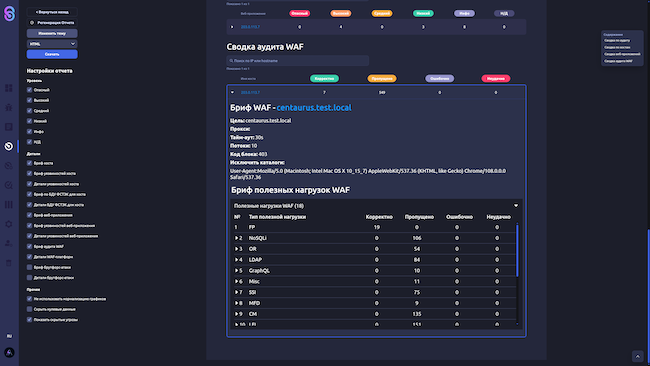Enable the 'Детали брутфорс атаки' checkbox
The image size is (650, 366).
coord(29,278)
